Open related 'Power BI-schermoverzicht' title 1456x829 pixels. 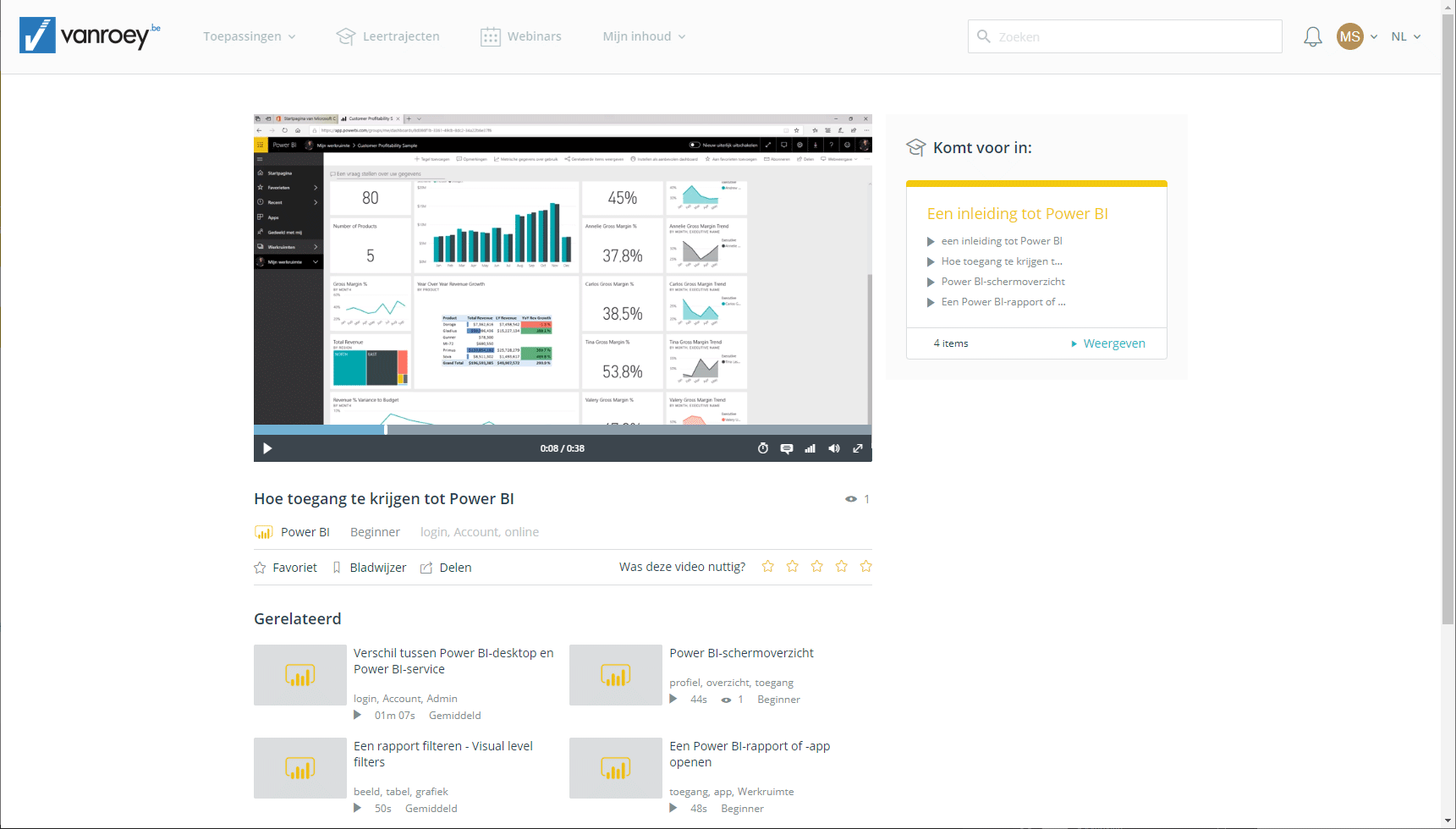tap(741, 653)
